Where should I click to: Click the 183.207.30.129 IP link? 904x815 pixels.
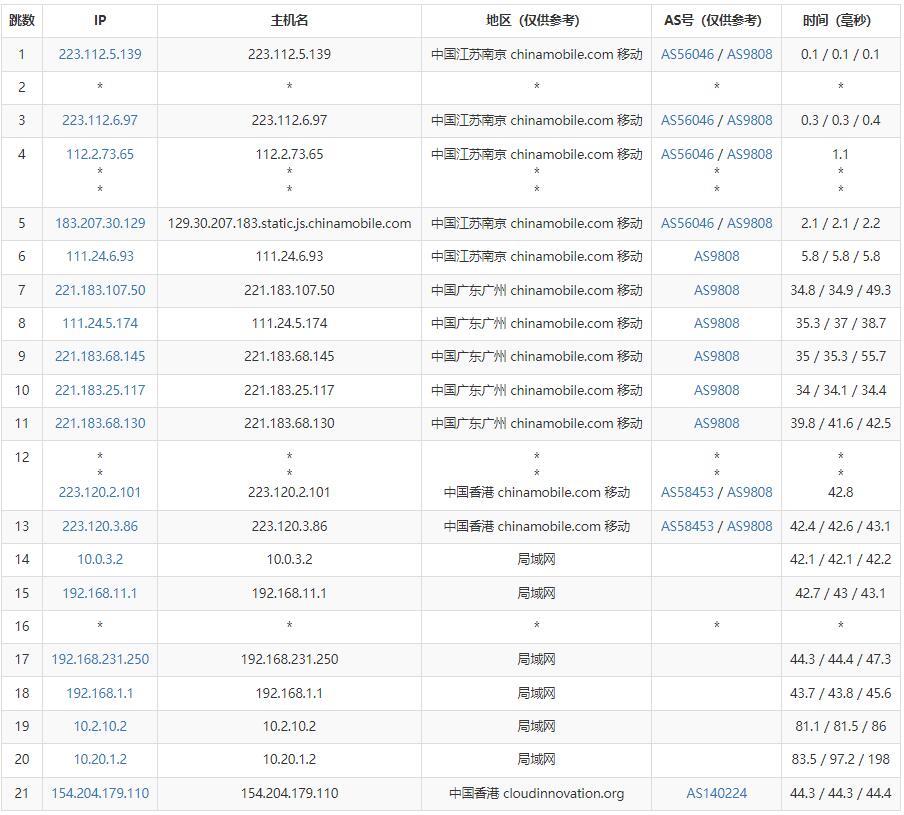(100, 223)
